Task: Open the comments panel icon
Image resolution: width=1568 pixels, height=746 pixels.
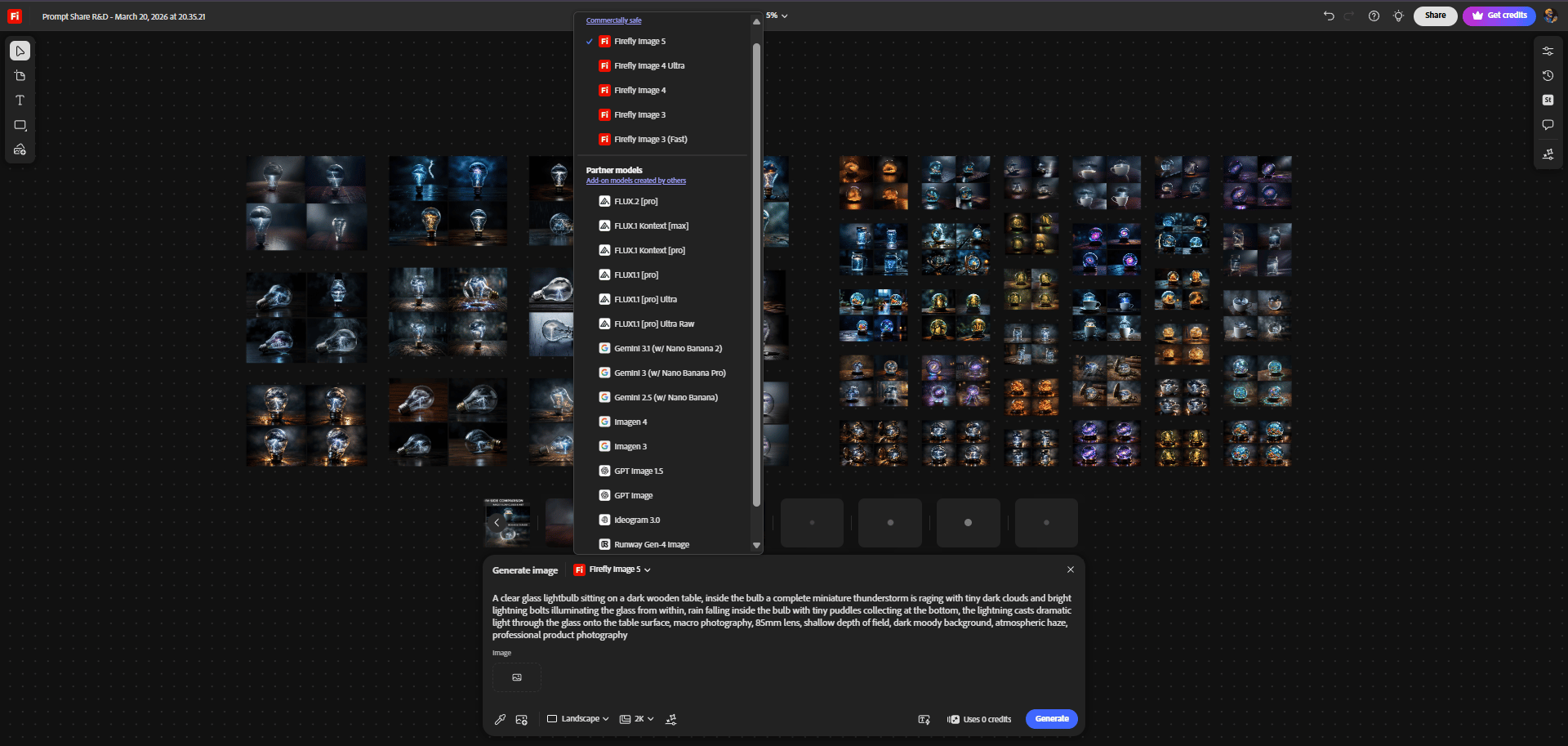Action: pyautogui.click(x=1548, y=125)
